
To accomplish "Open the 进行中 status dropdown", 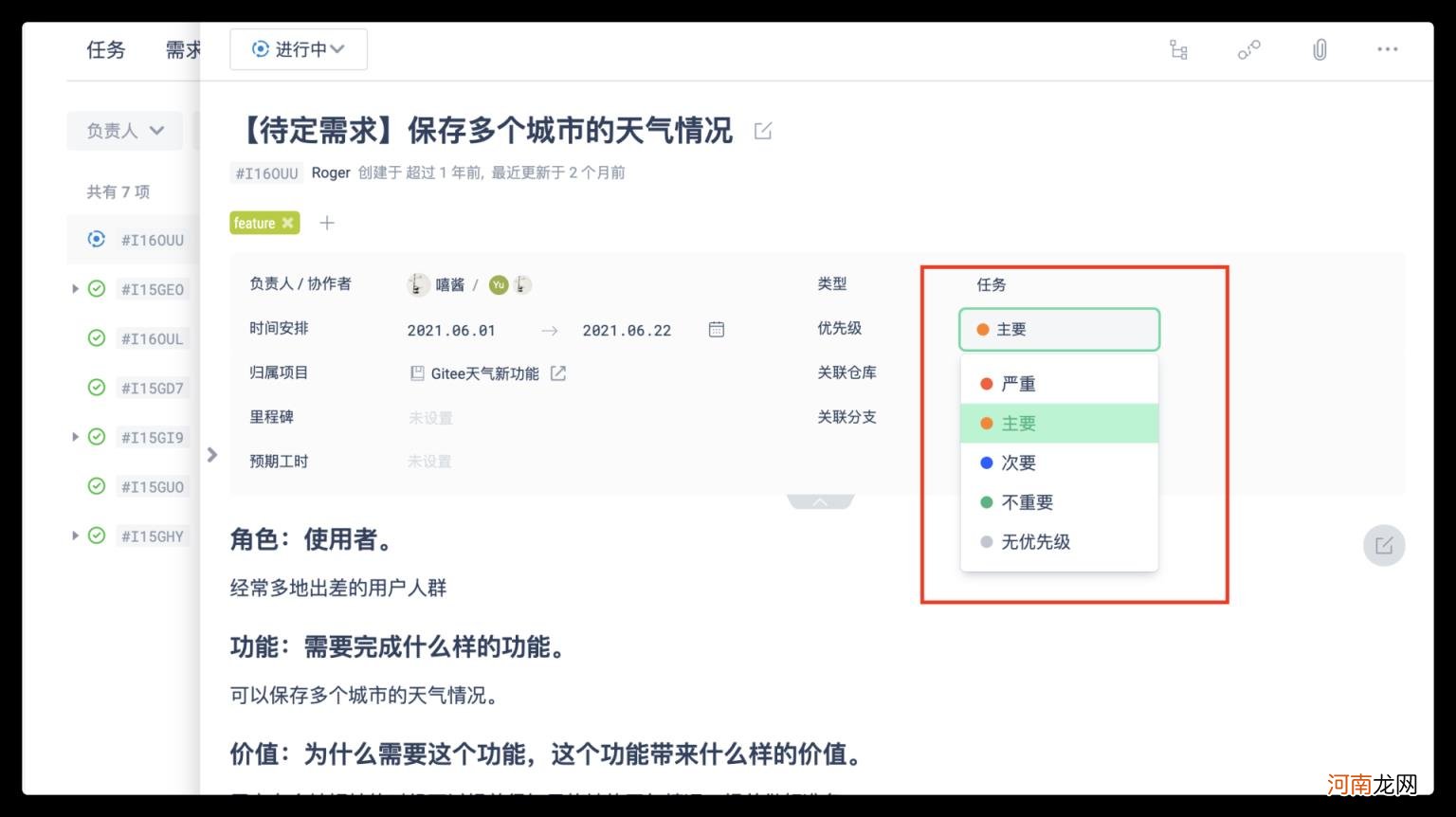I will click(299, 49).
